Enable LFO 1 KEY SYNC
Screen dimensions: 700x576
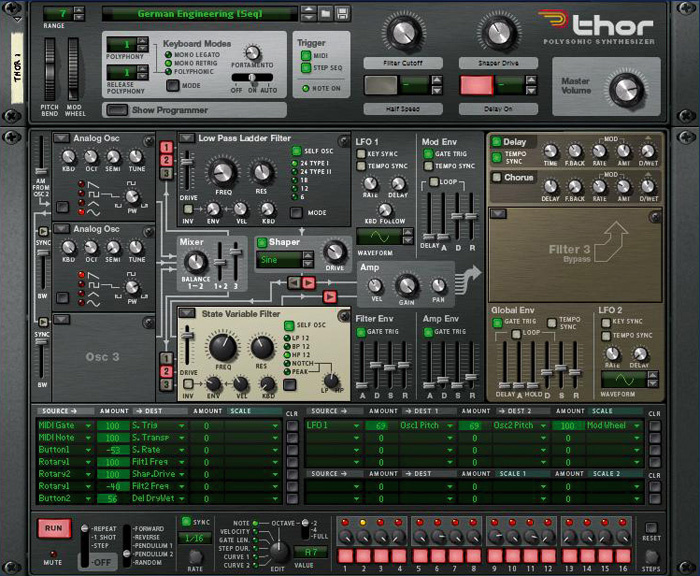(x=361, y=154)
